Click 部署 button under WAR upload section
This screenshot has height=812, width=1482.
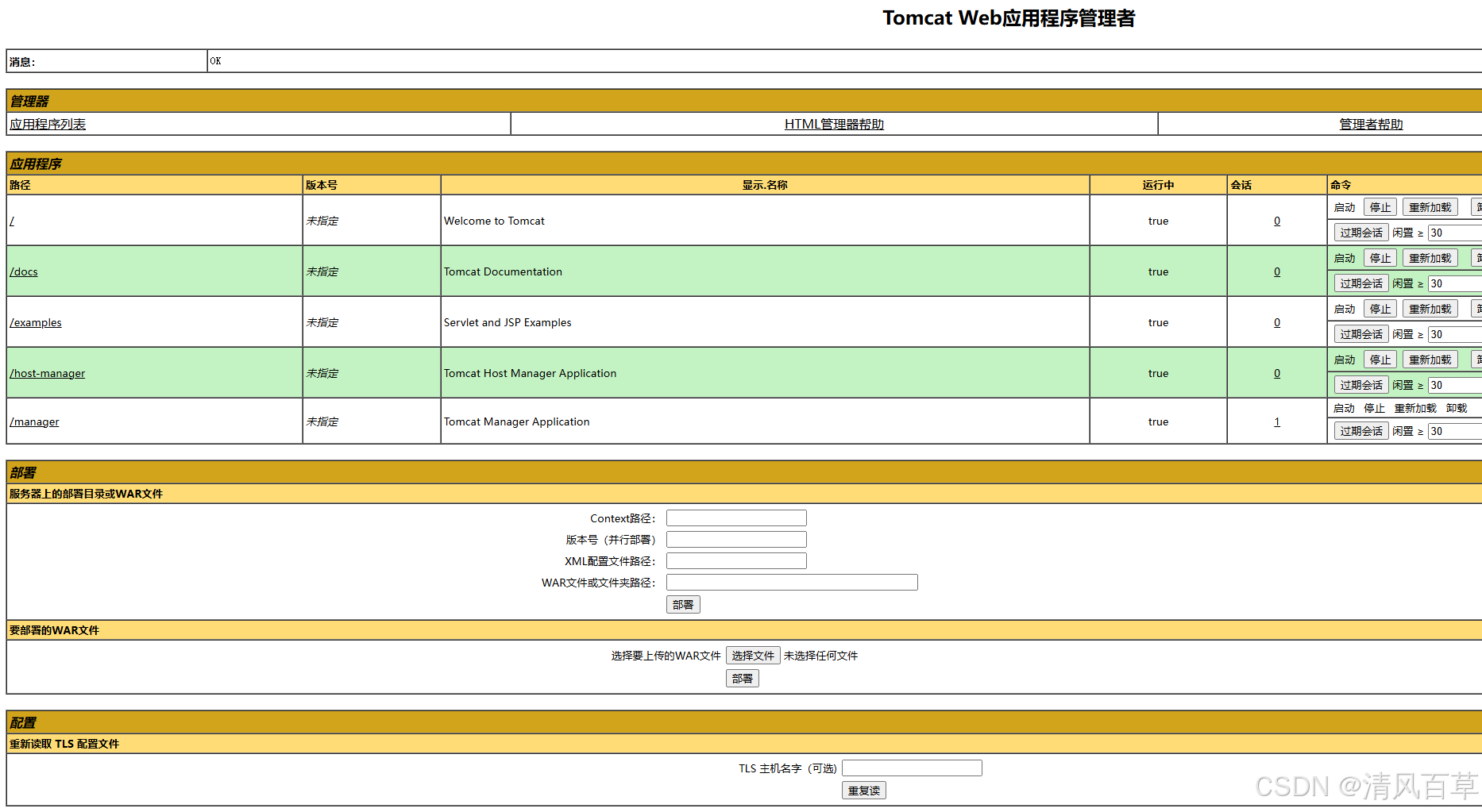coord(743,679)
